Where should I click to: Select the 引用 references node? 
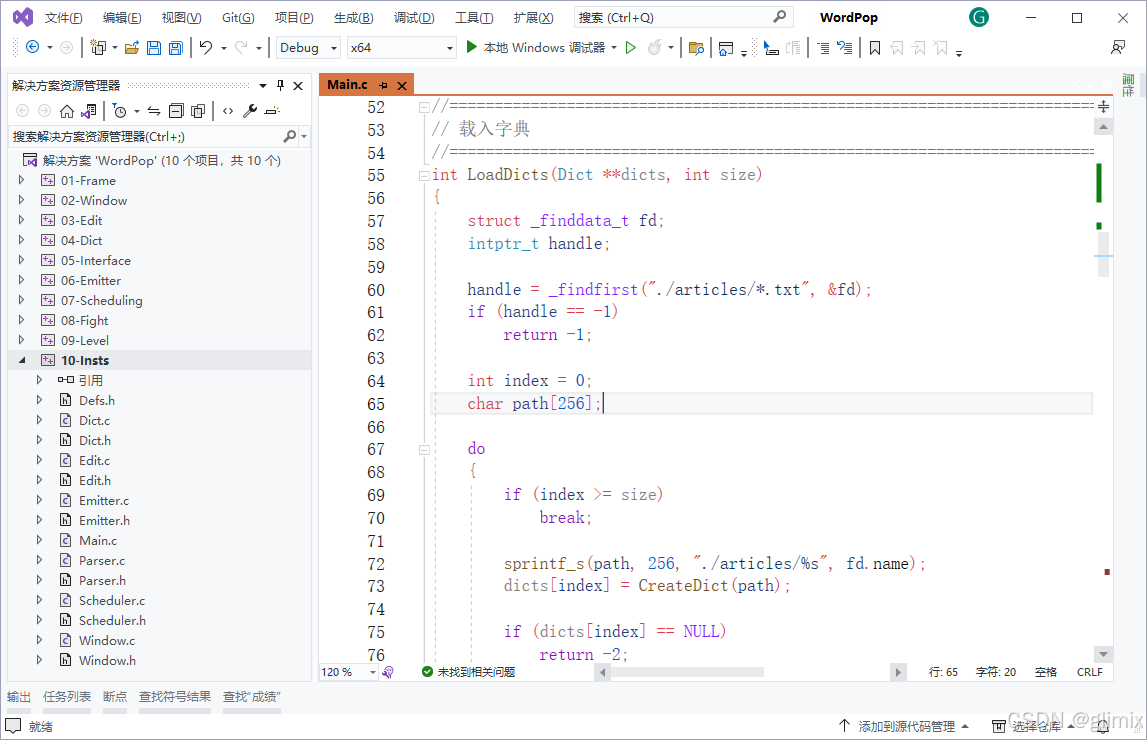(91, 380)
